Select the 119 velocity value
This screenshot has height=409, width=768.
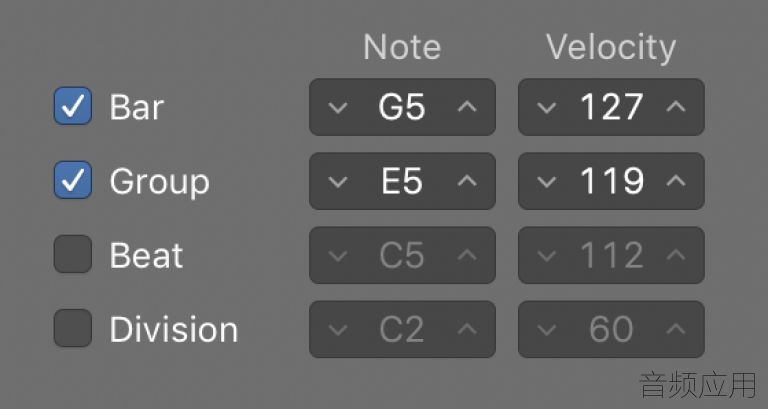click(611, 181)
